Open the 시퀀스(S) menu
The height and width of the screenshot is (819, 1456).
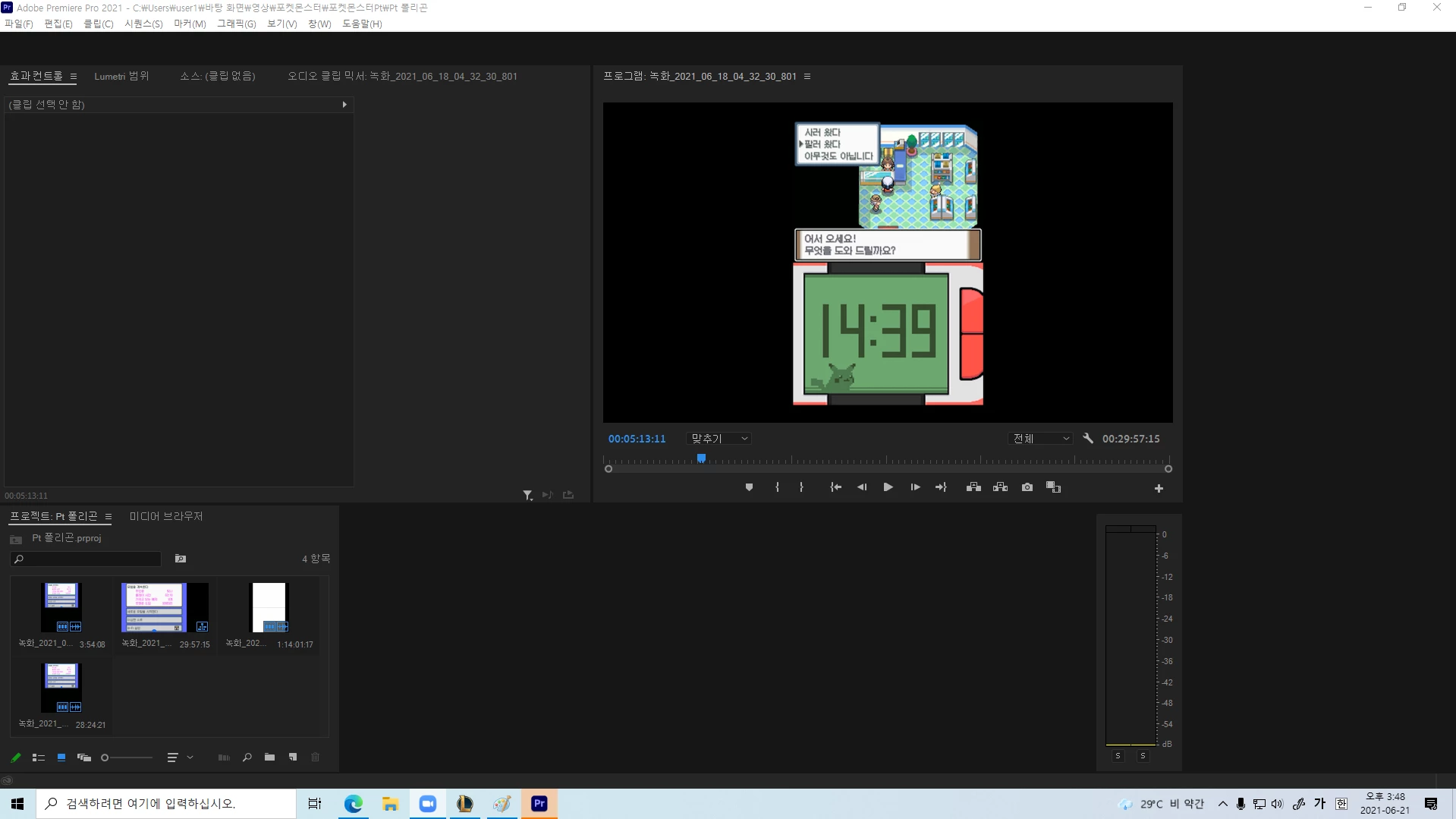tap(143, 24)
